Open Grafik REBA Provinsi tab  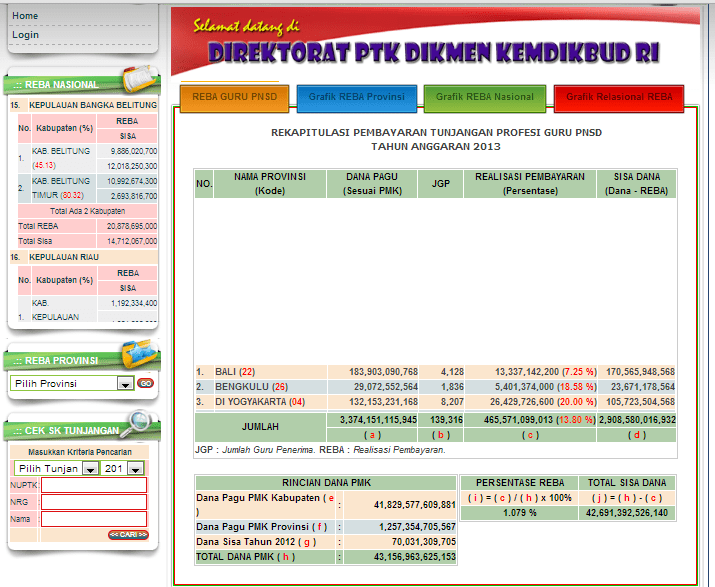tap(357, 97)
